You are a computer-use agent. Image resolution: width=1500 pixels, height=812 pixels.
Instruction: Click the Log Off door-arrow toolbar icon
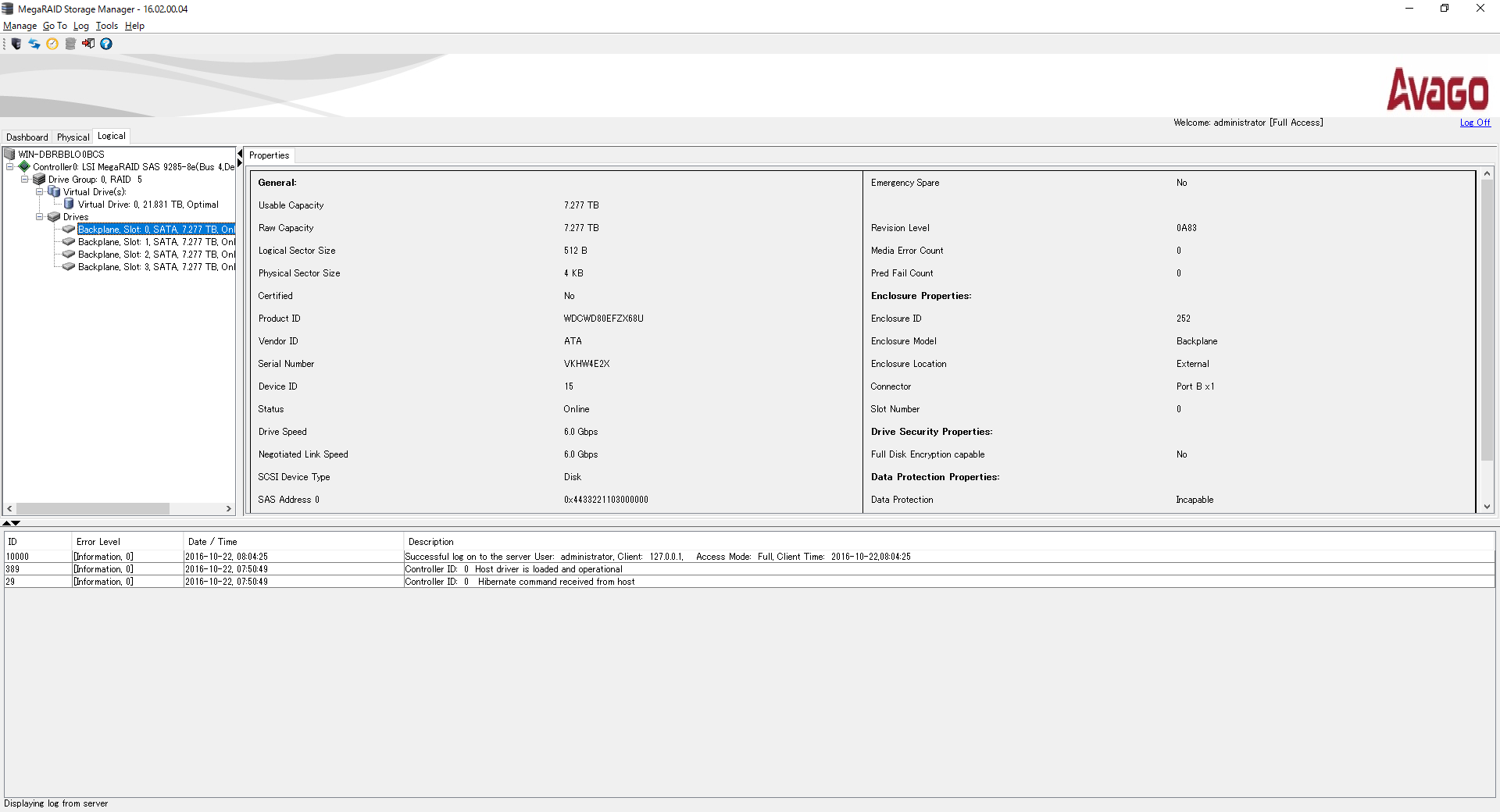[x=88, y=44]
